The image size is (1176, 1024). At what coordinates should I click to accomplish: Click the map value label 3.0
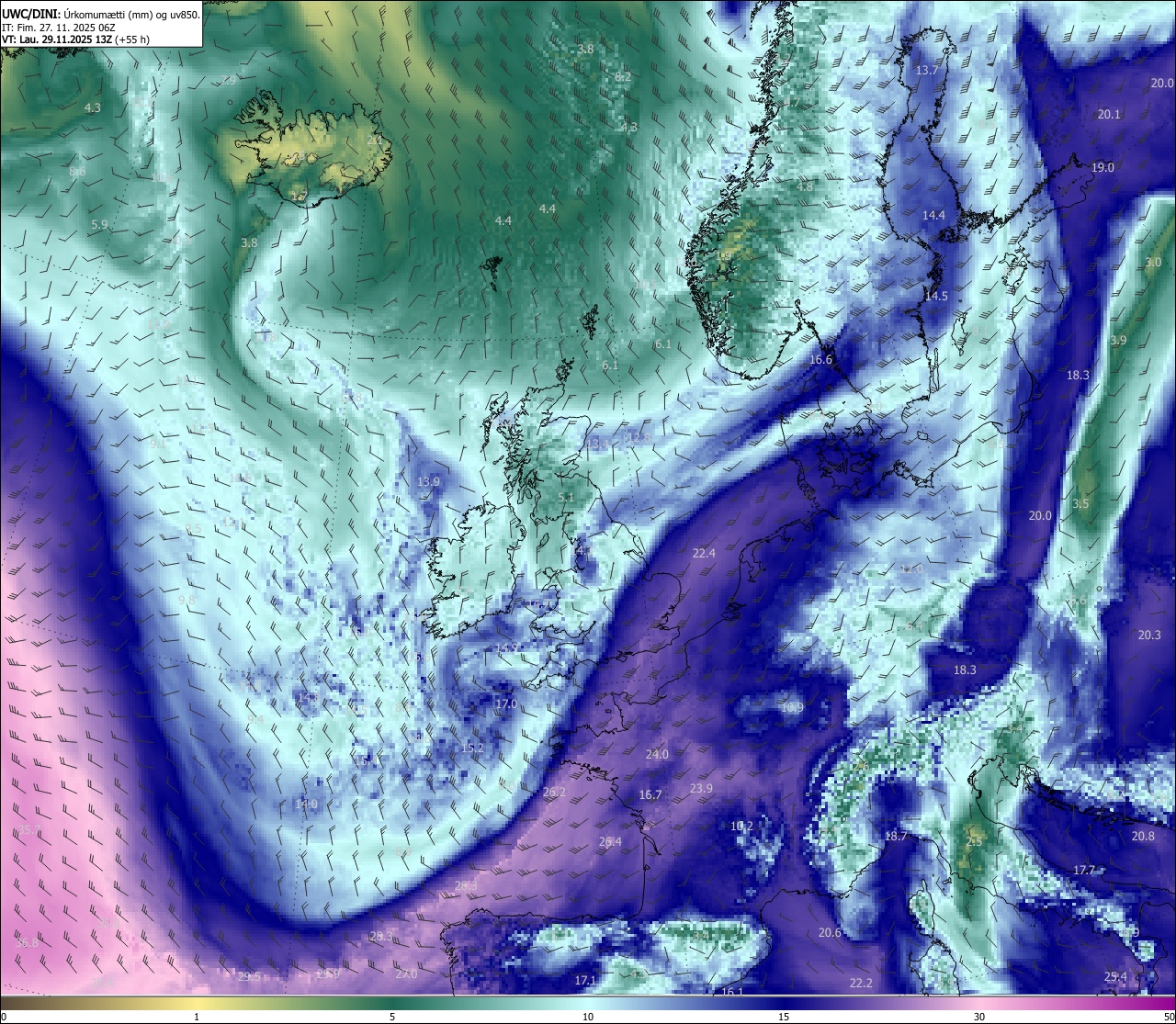1153,262
